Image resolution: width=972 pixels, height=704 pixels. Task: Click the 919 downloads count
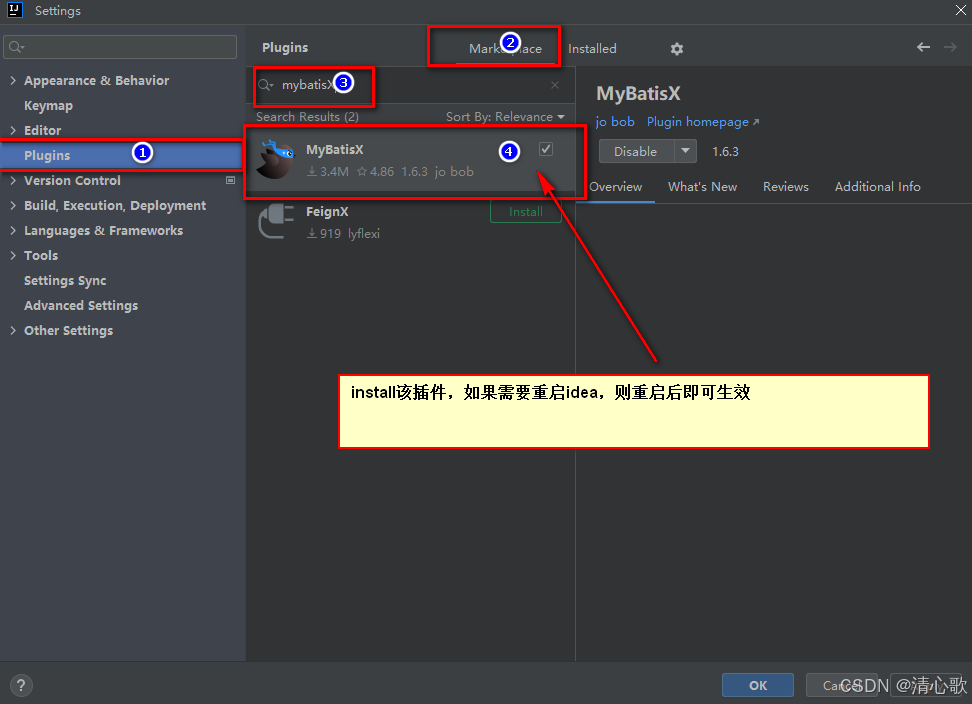click(x=325, y=234)
